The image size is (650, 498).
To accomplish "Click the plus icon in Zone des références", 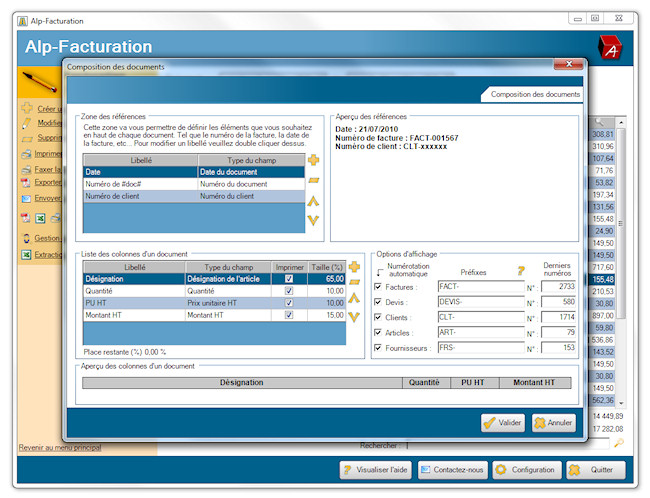I will (313, 160).
